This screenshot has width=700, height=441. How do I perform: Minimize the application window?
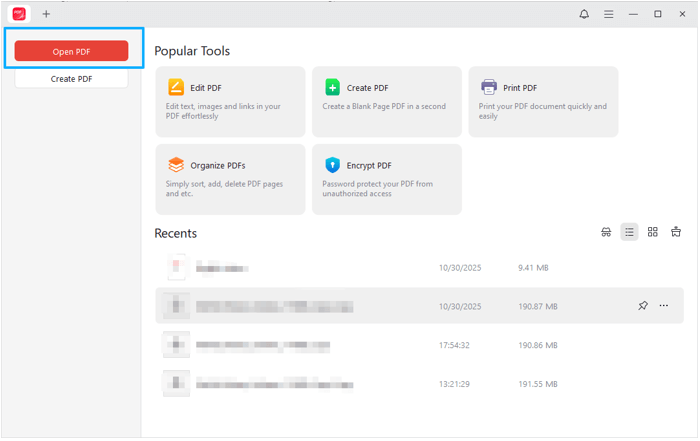click(x=633, y=14)
